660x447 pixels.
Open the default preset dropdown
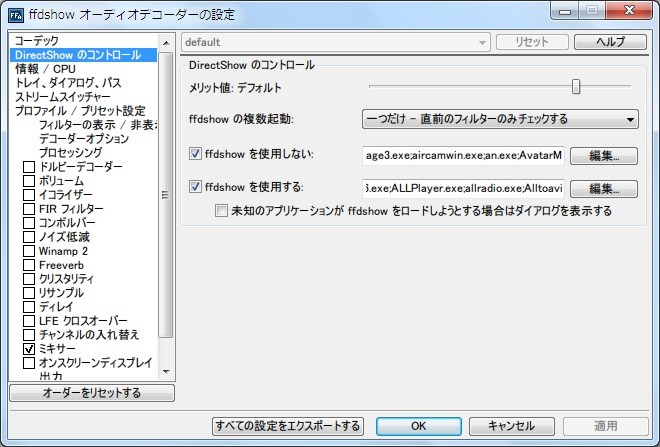tap(335, 42)
